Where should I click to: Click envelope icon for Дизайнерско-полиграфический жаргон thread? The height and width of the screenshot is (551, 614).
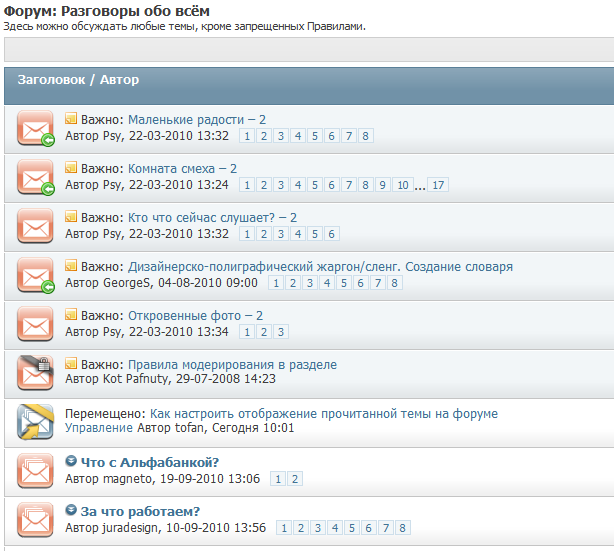click(x=35, y=275)
